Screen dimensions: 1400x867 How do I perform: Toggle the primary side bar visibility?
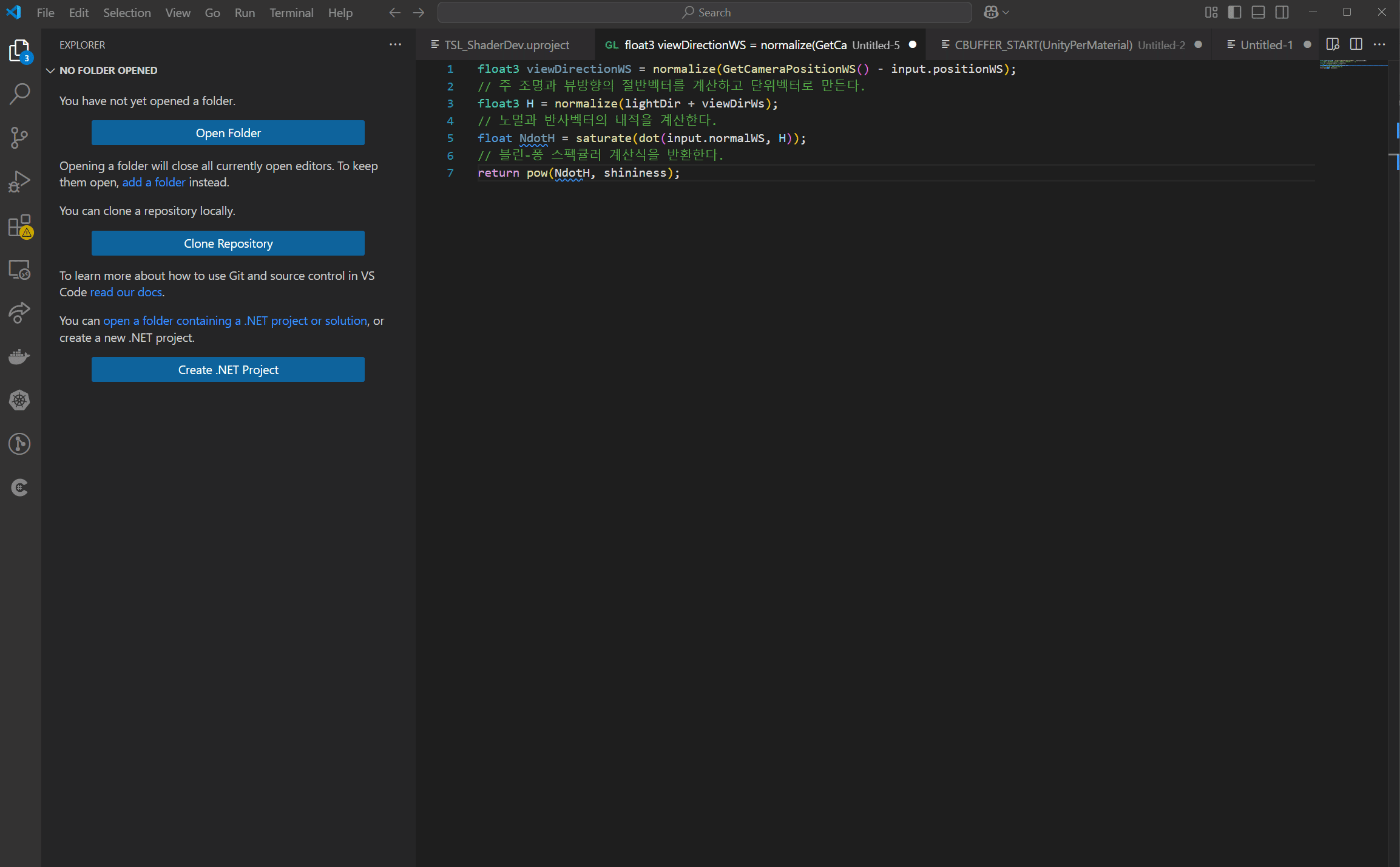1234,12
